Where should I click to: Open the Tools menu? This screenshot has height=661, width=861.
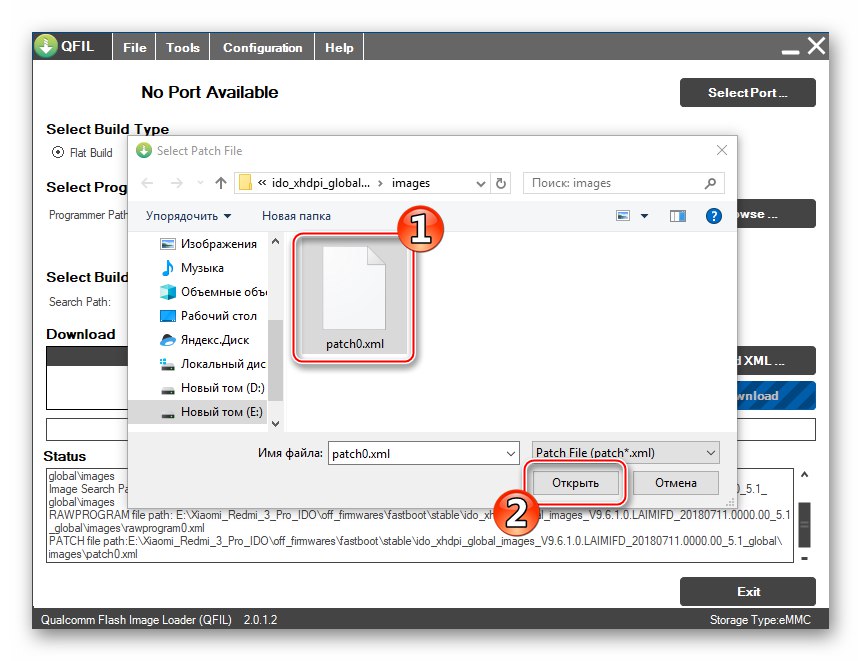click(x=183, y=47)
